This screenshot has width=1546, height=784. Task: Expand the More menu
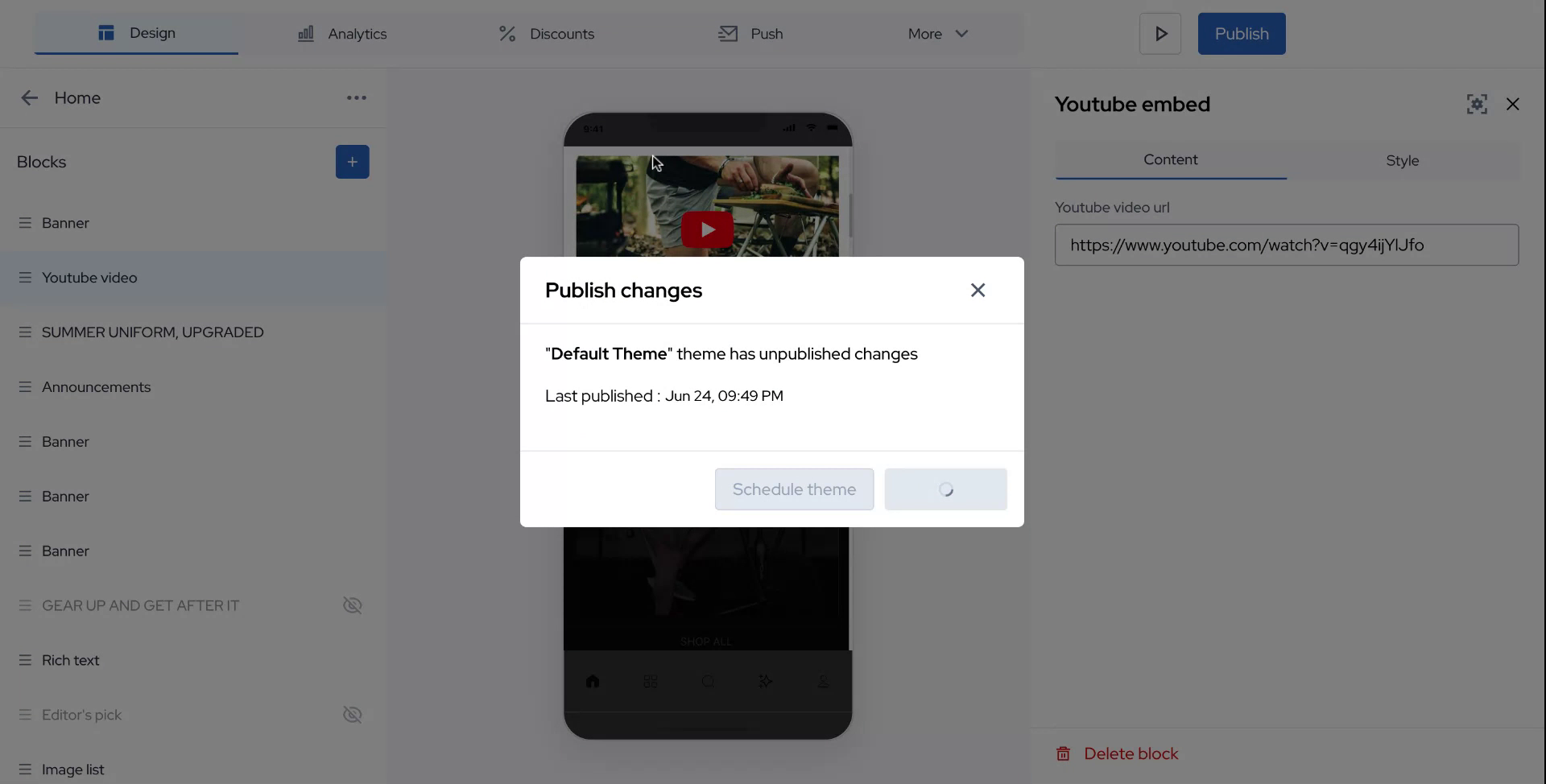tap(936, 33)
